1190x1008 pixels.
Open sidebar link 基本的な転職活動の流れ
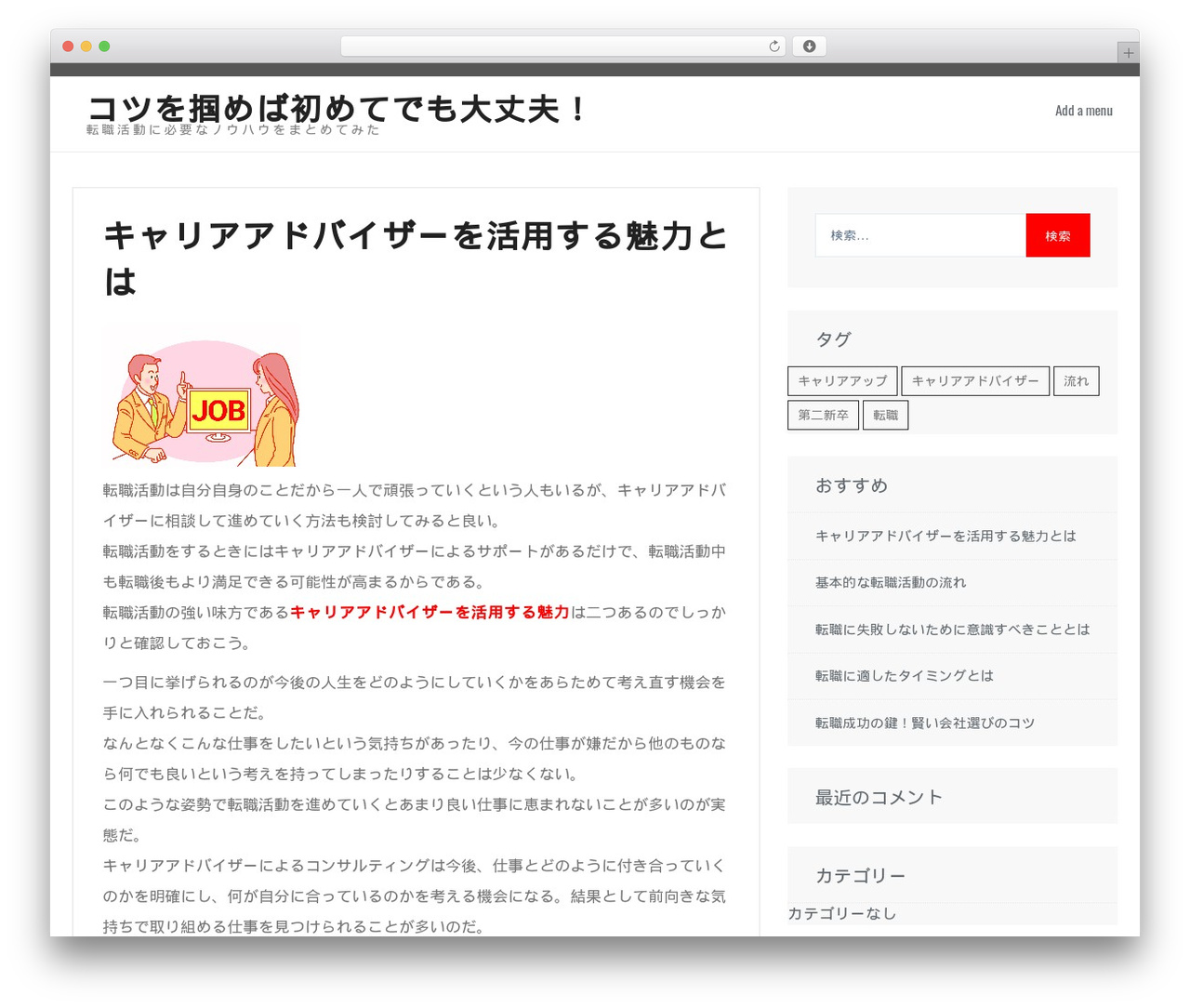coord(891,583)
